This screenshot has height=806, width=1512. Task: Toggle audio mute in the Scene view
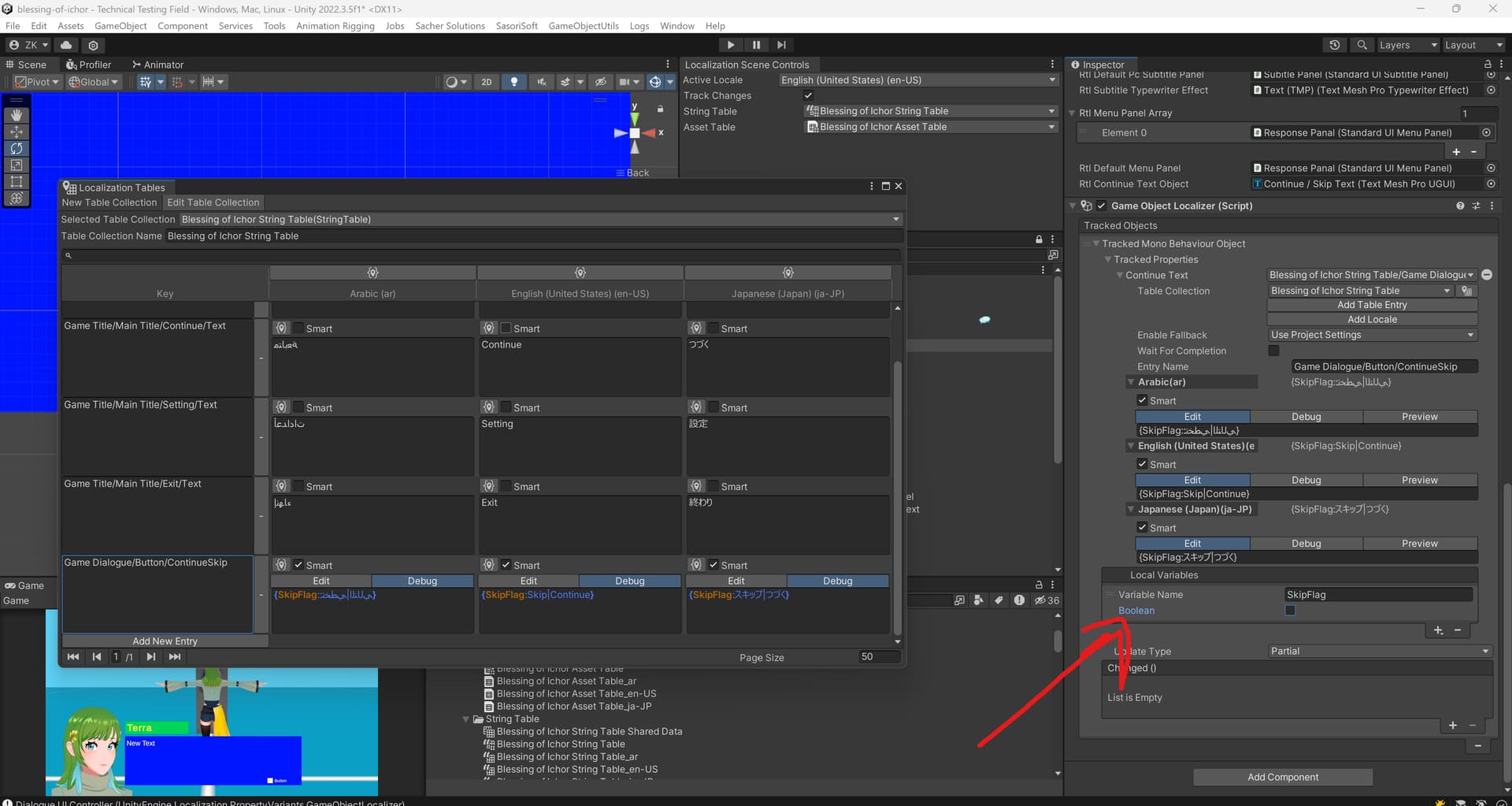(x=541, y=82)
